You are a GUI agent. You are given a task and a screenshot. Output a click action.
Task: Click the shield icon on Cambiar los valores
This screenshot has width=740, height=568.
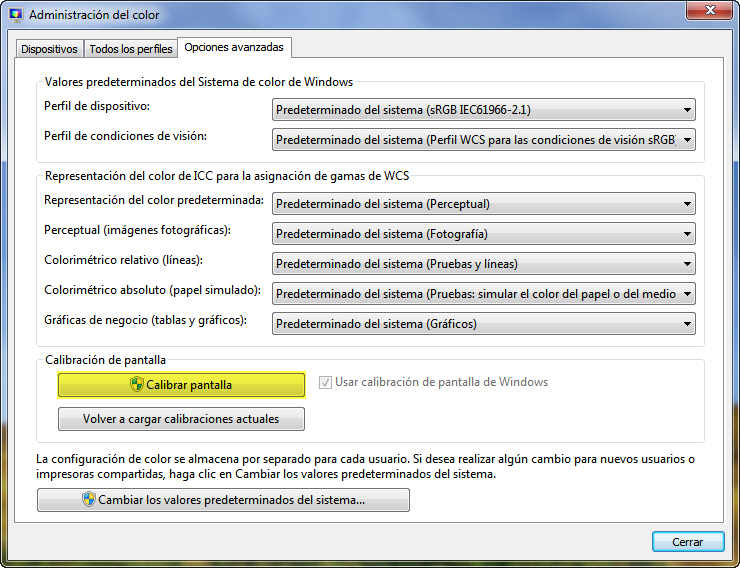89,499
